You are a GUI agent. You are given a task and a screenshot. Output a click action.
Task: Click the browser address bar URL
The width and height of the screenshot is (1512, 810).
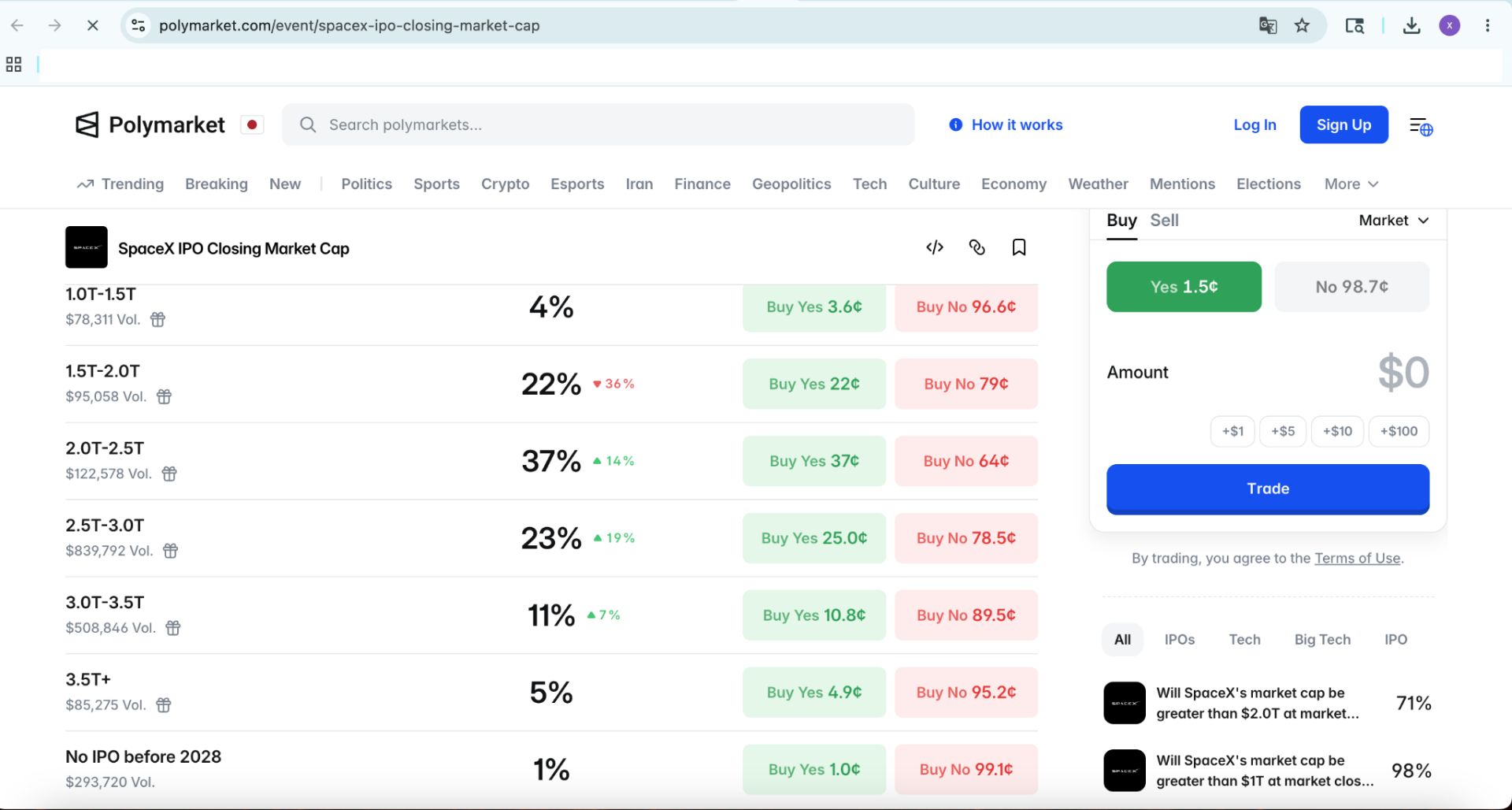point(349,25)
